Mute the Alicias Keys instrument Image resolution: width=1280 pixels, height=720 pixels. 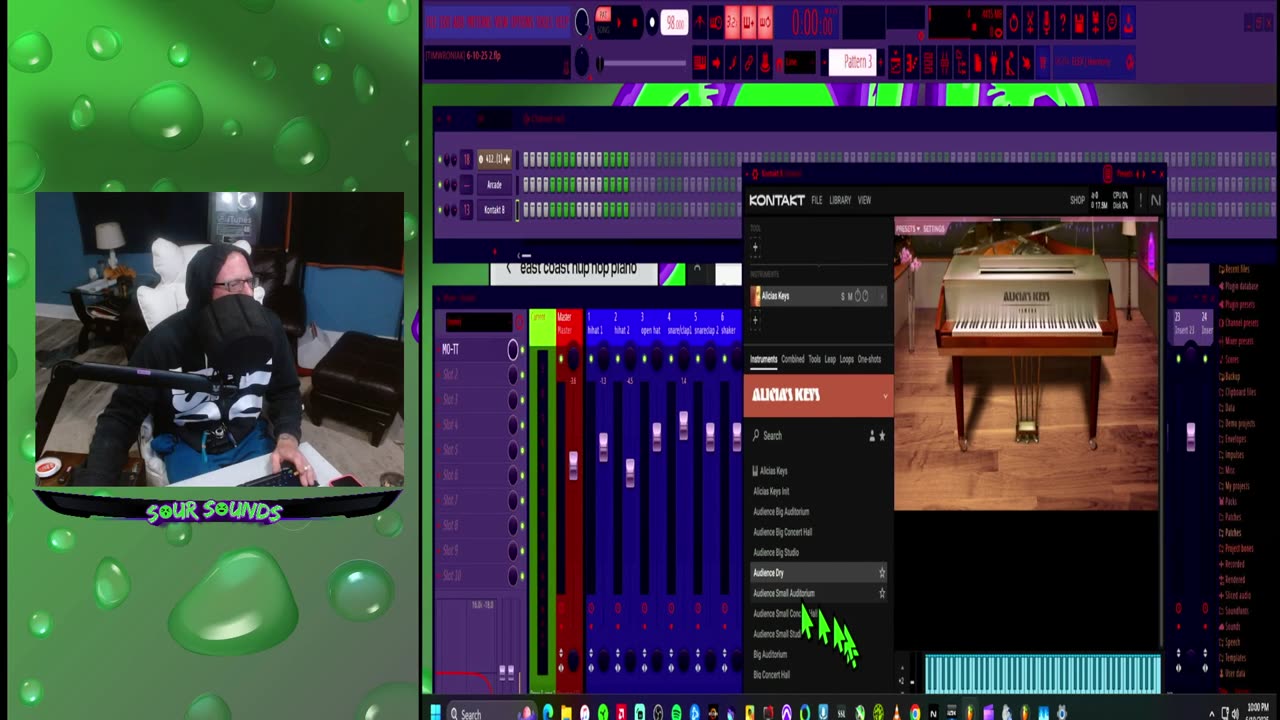point(850,296)
